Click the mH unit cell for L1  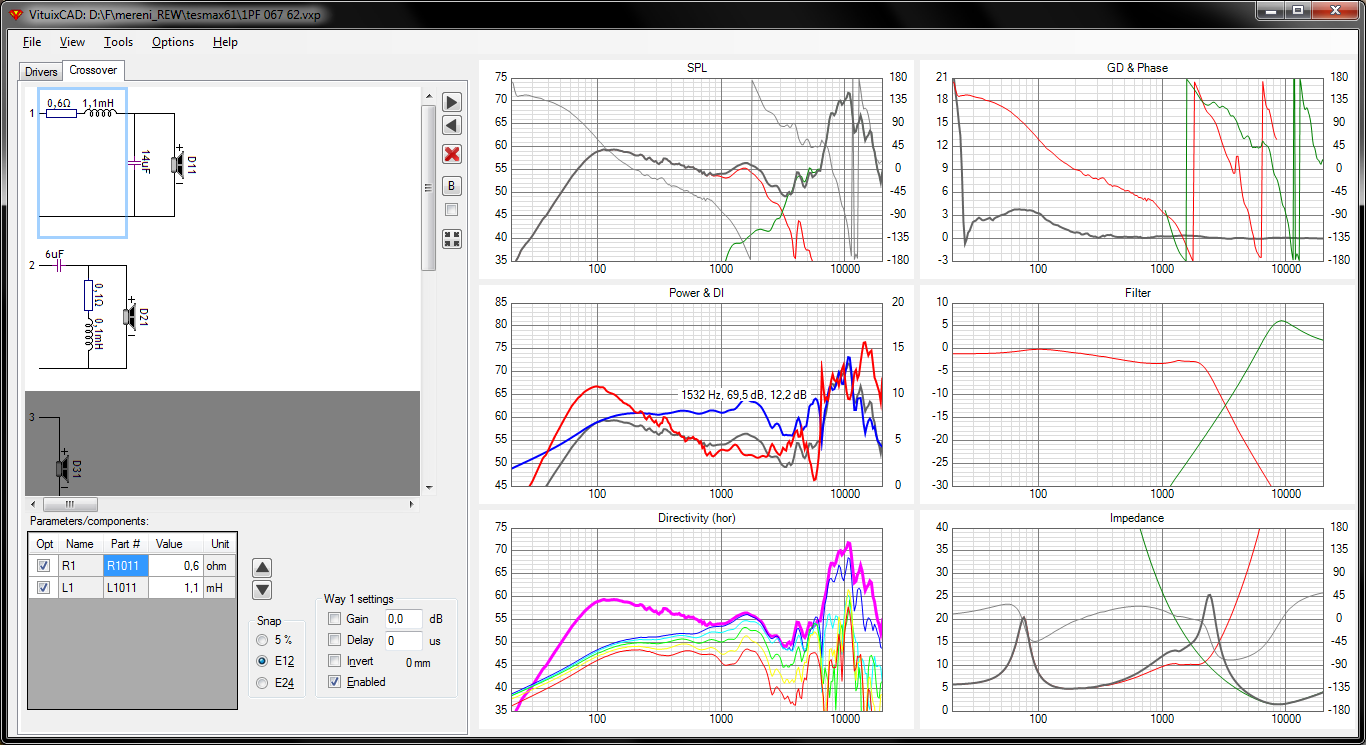tap(219, 588)
